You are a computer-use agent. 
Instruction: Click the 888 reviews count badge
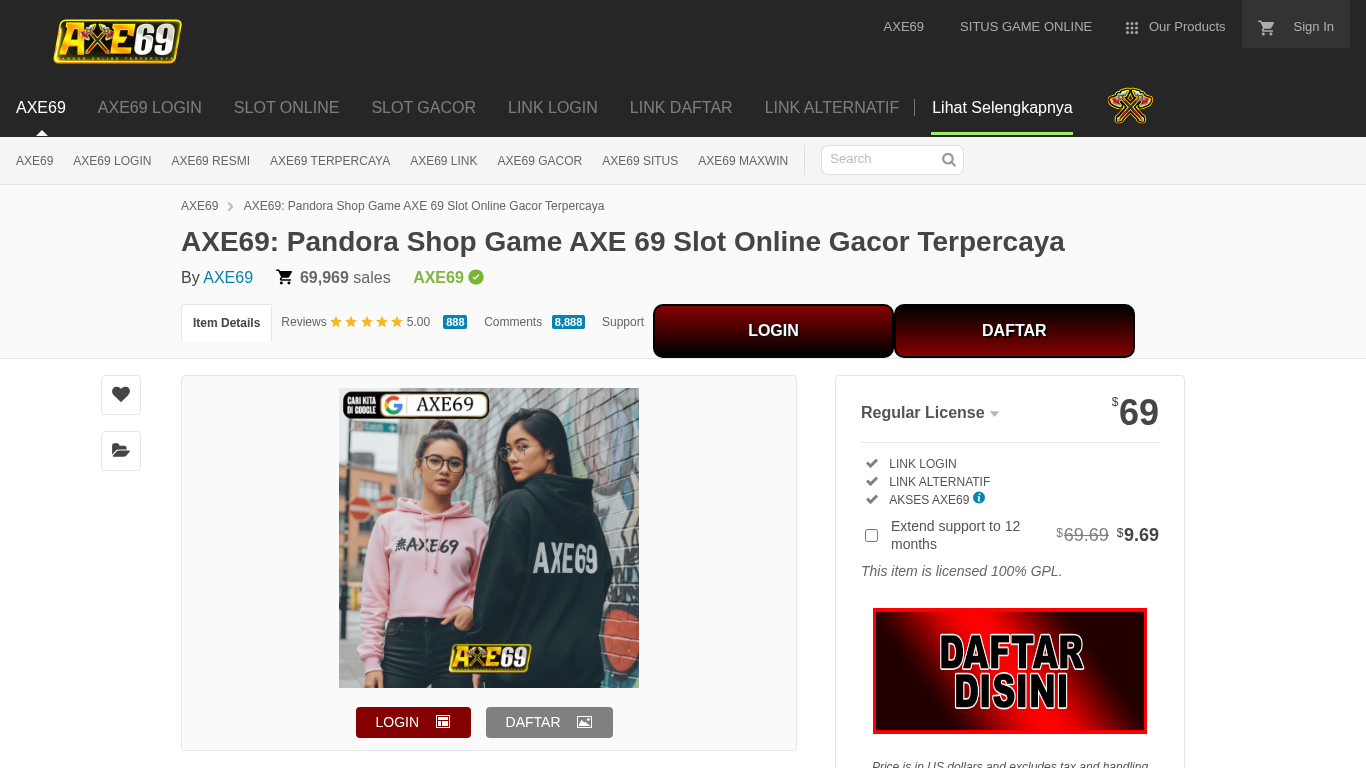(455, 322)
